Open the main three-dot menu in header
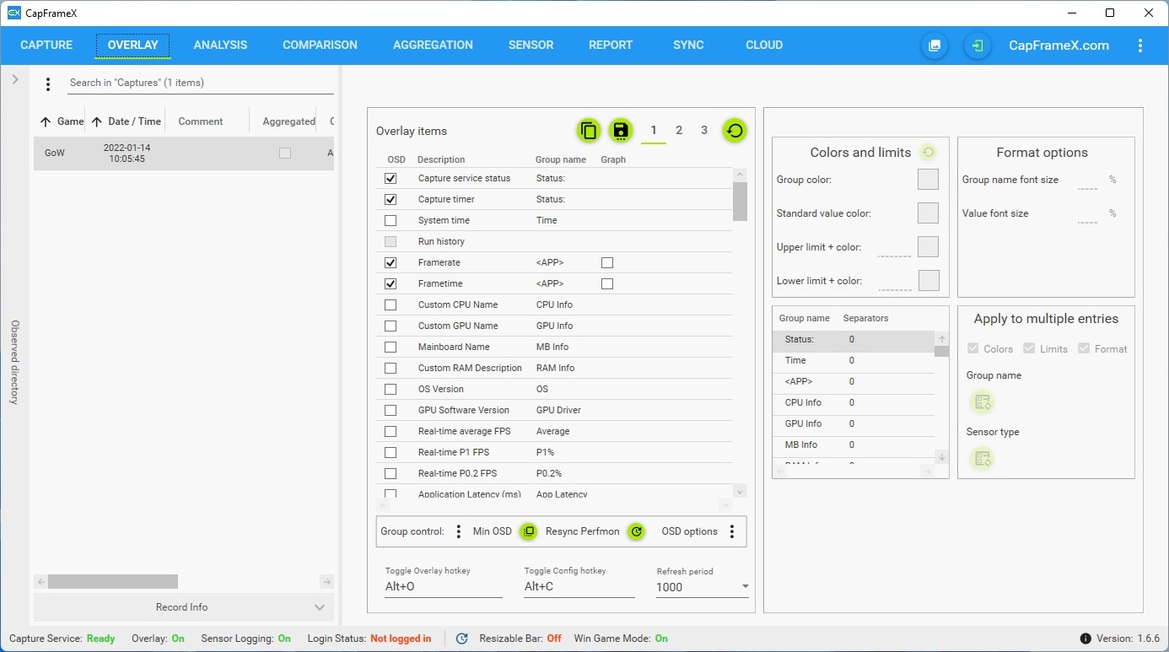 point(1140,45)
